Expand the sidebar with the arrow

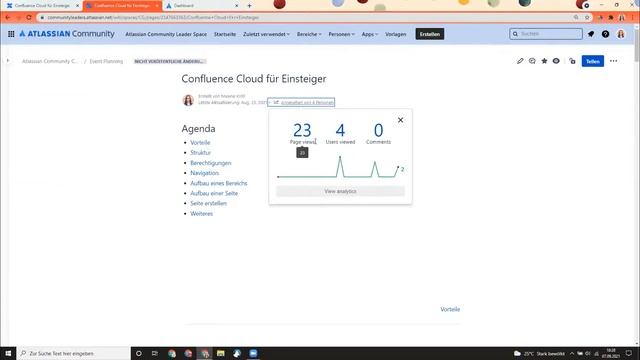[x=8, y=61]
